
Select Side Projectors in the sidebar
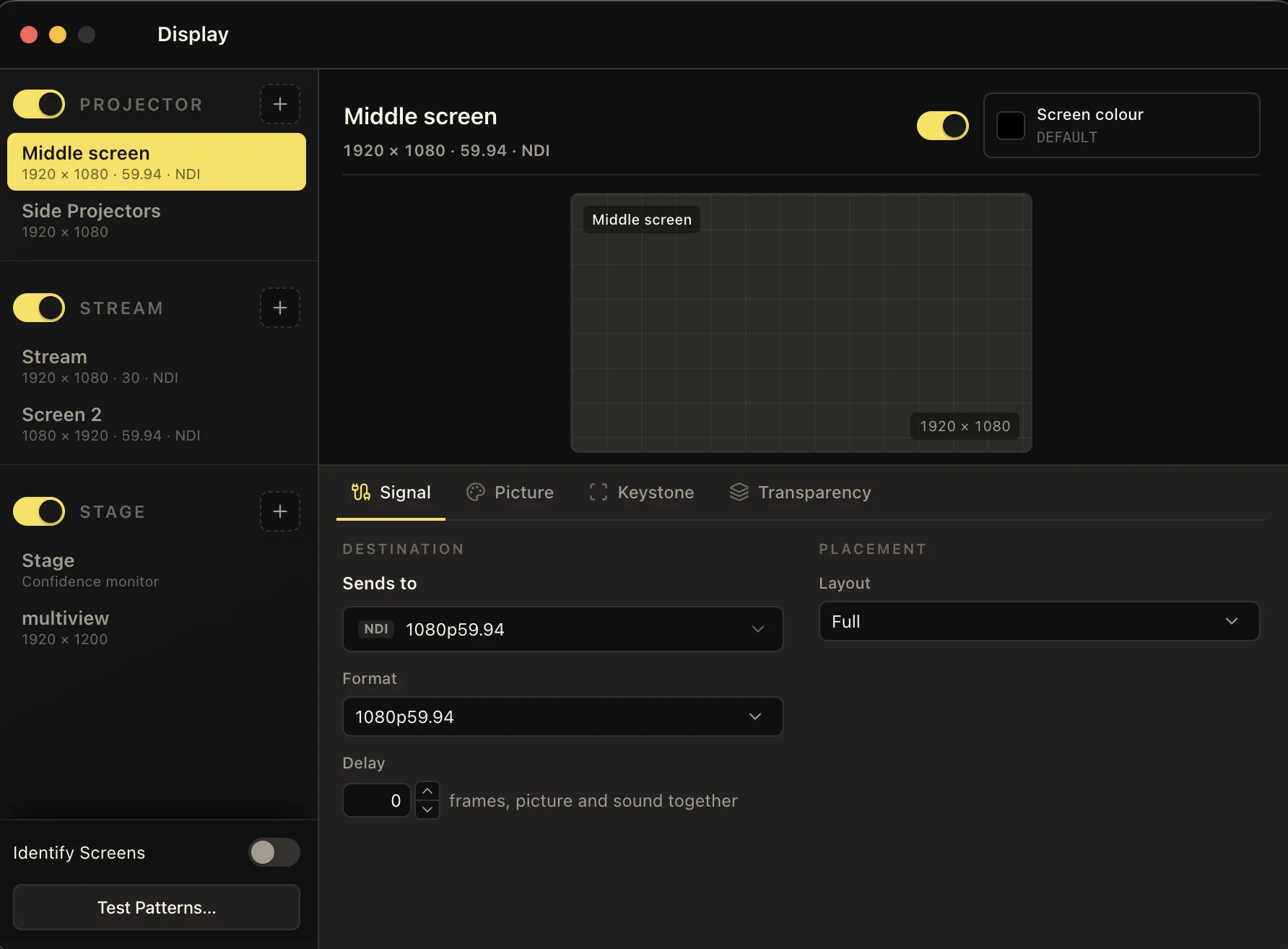[x=157, y=220]
